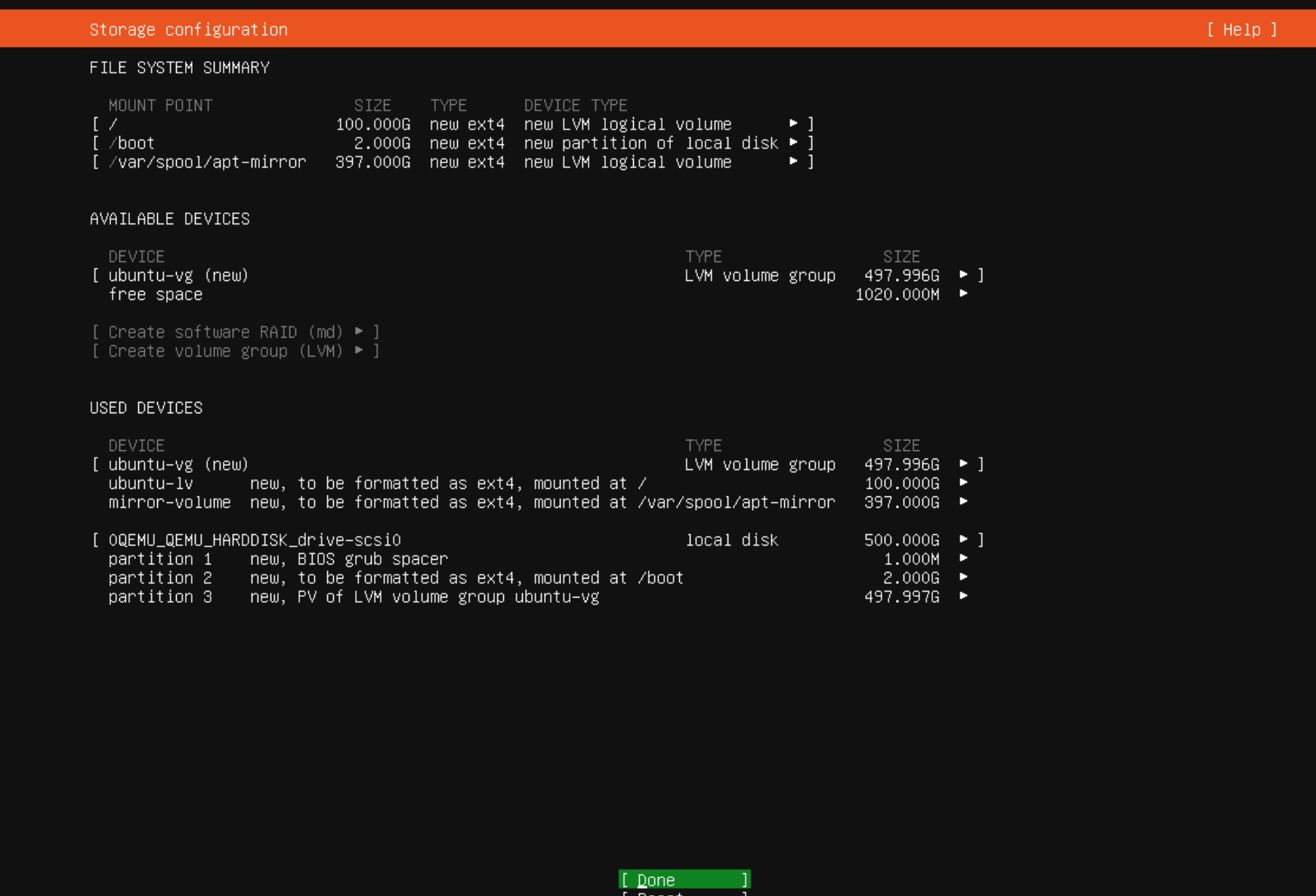
Task: Open partition 2 /boot actions arrow
Action: [x=963, y=576]
